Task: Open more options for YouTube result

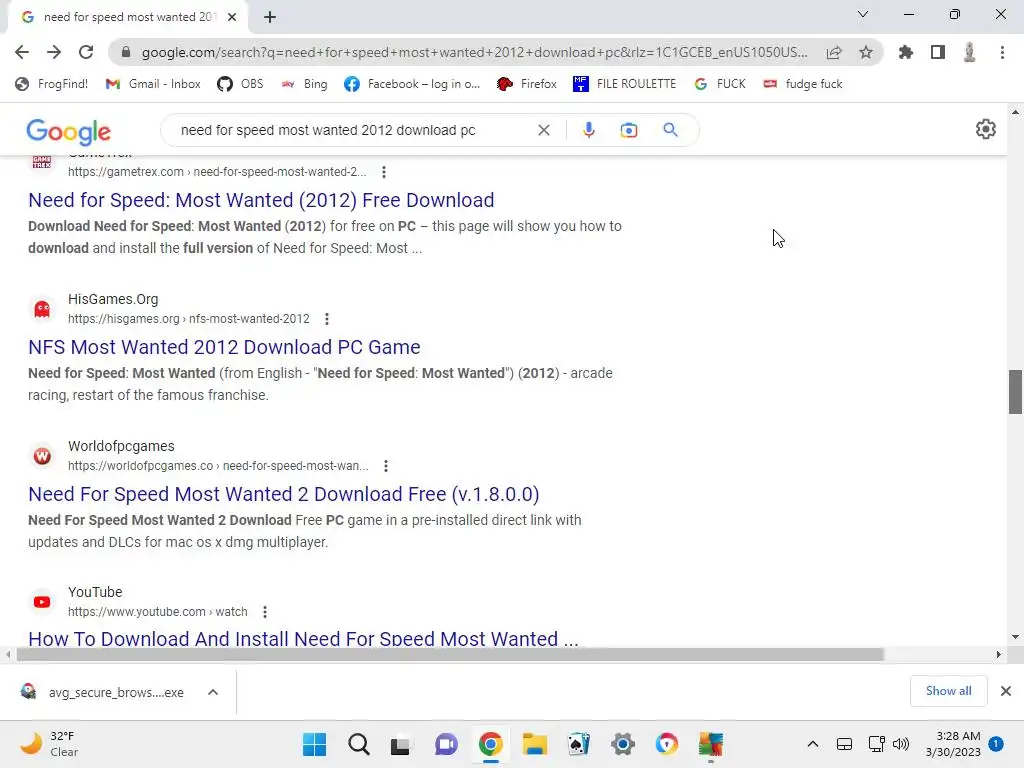Action: (x=264, y=612)
